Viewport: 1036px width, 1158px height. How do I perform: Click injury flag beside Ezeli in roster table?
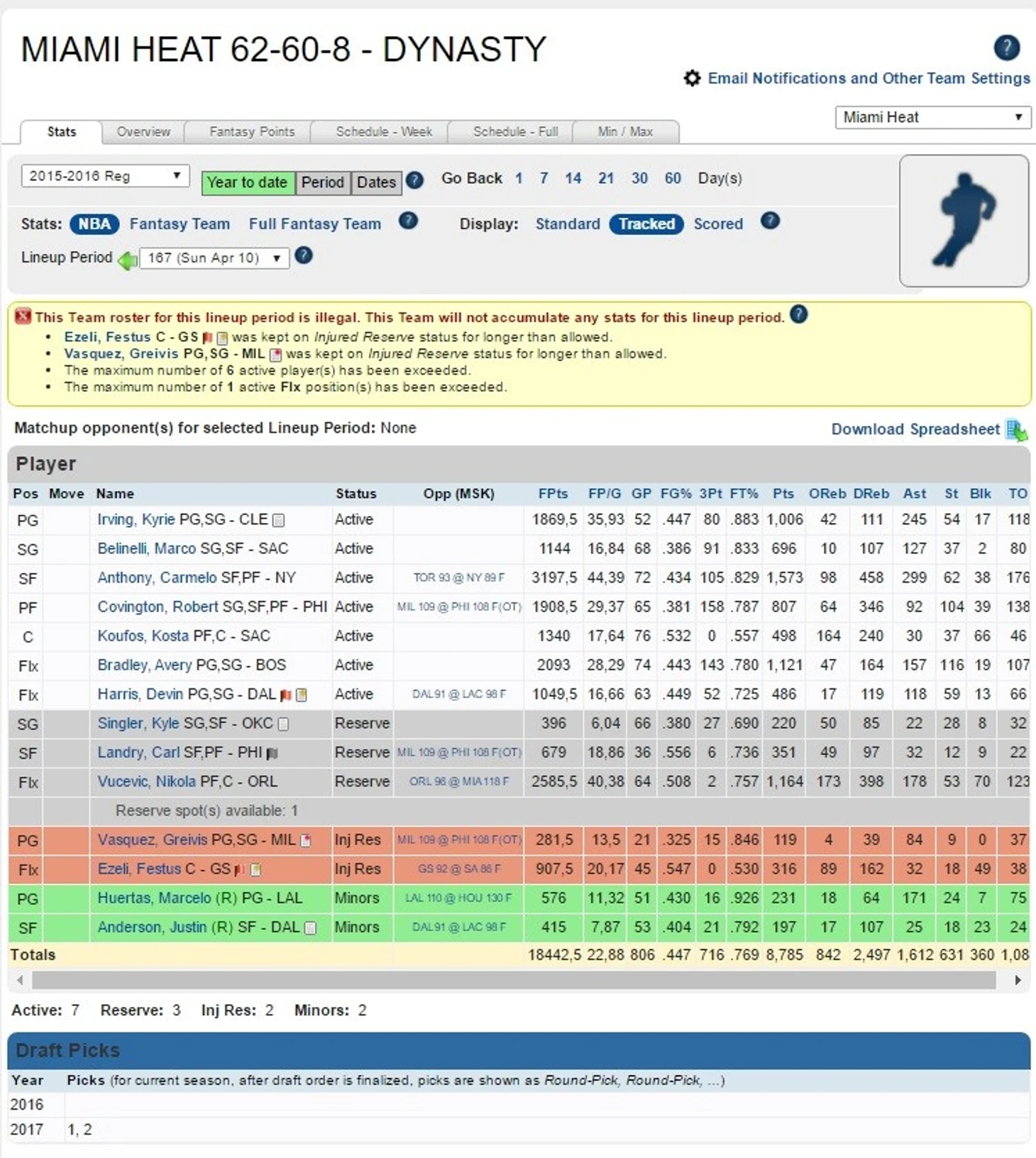[x=240, y=870]
